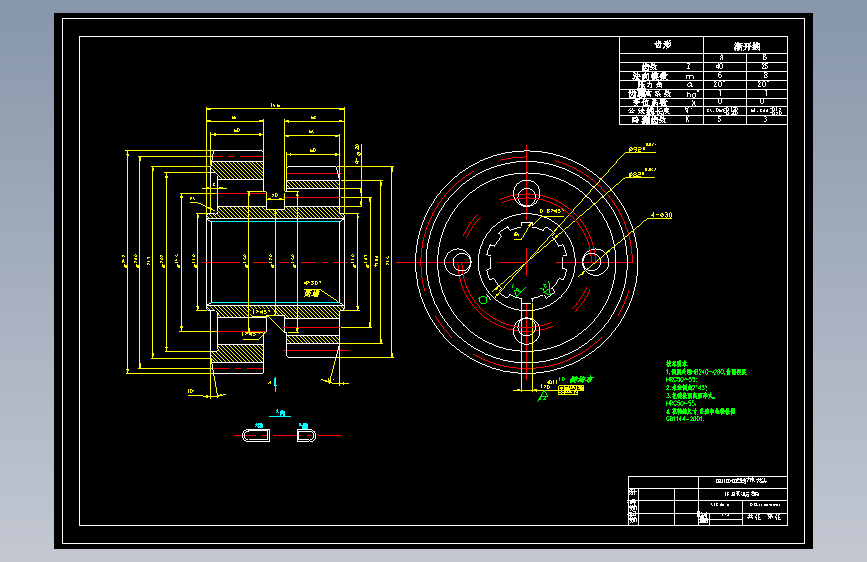
Task: Click module value 8 in the m row
Action: (x=765, y=75)
